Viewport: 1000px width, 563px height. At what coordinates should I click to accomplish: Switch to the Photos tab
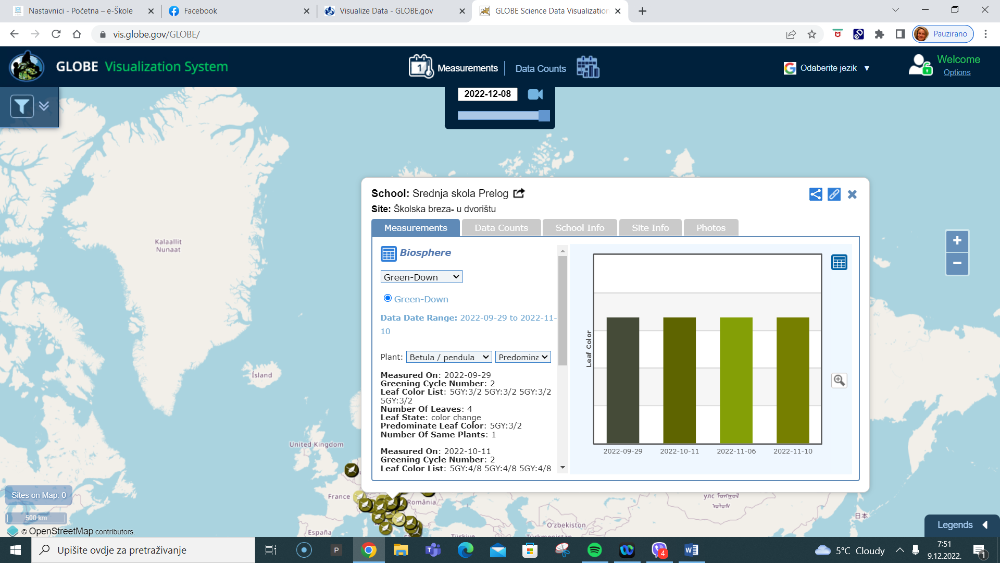pyautogui.click(x=710, y=228)
